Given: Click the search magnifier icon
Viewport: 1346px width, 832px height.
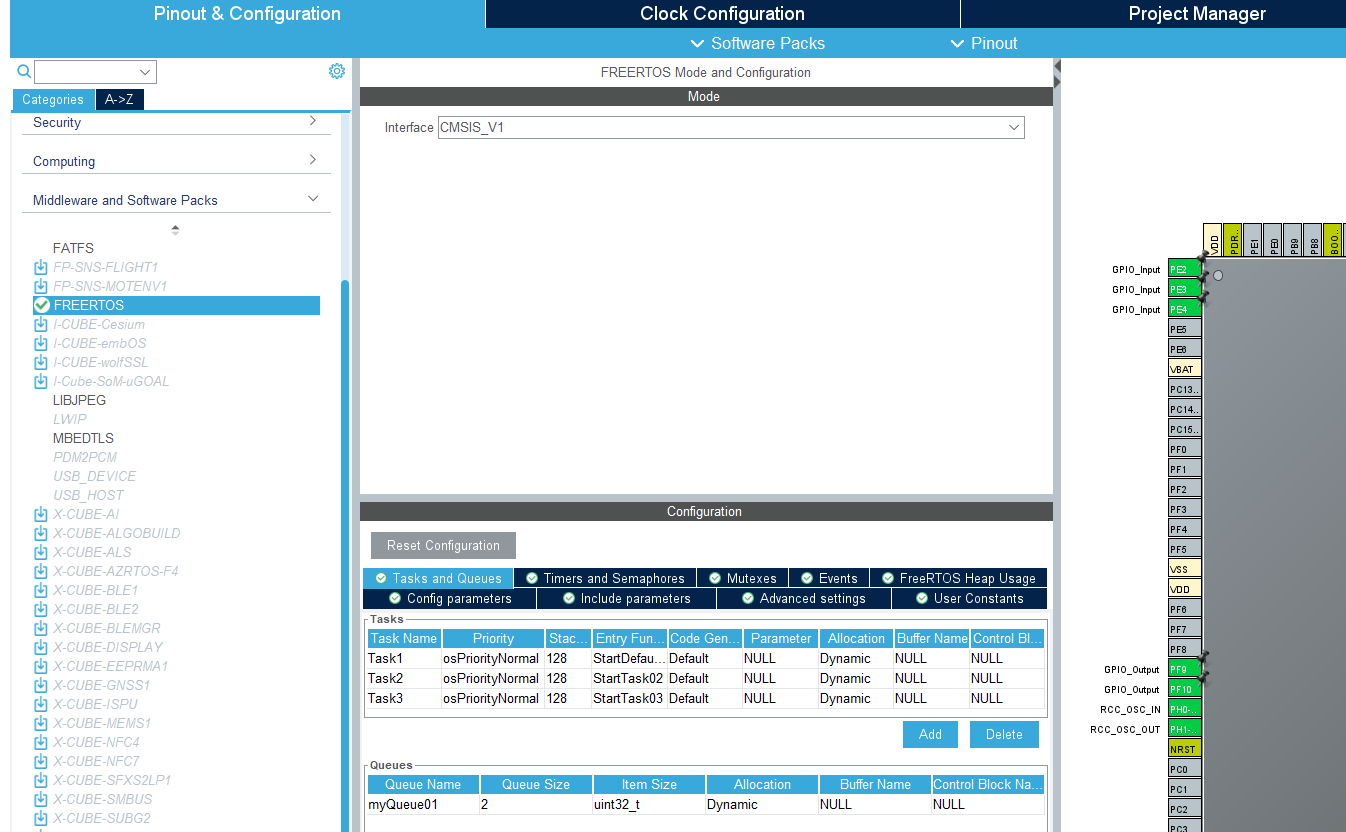Looking at the screenshot, I should tap(24, 71).
